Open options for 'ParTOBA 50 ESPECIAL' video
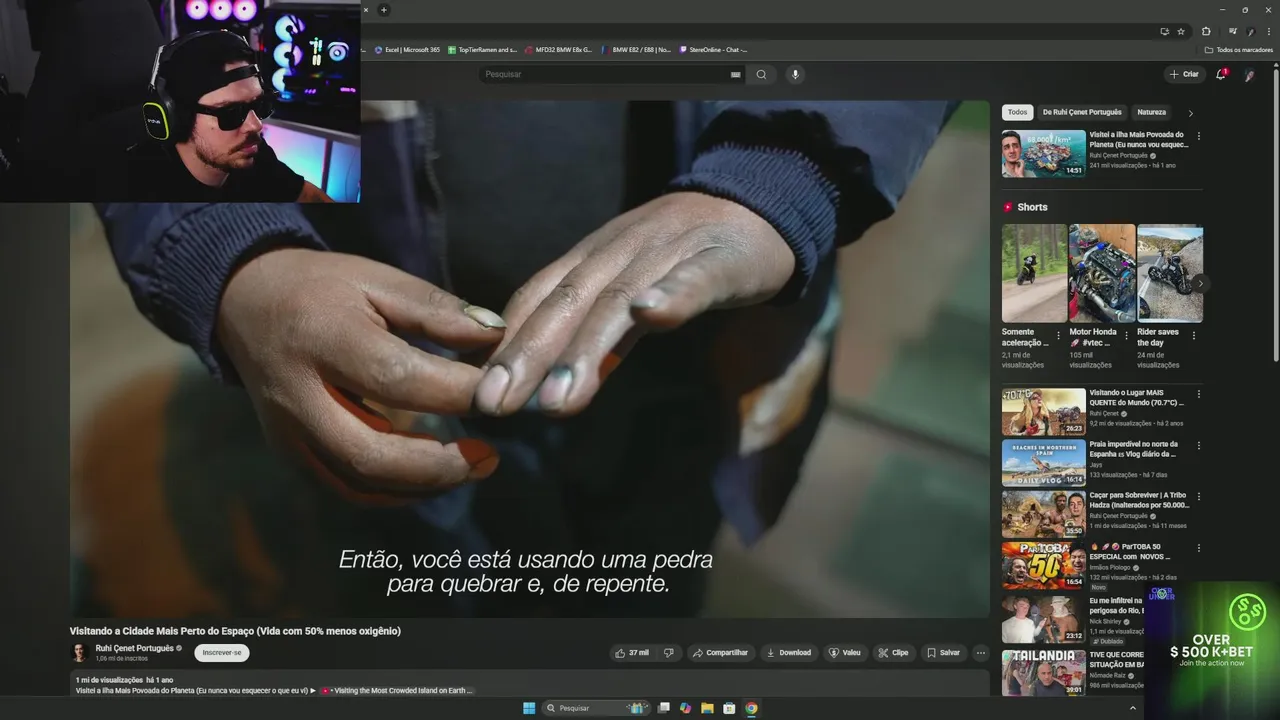1280x720 pixels. coord(1199,548)
